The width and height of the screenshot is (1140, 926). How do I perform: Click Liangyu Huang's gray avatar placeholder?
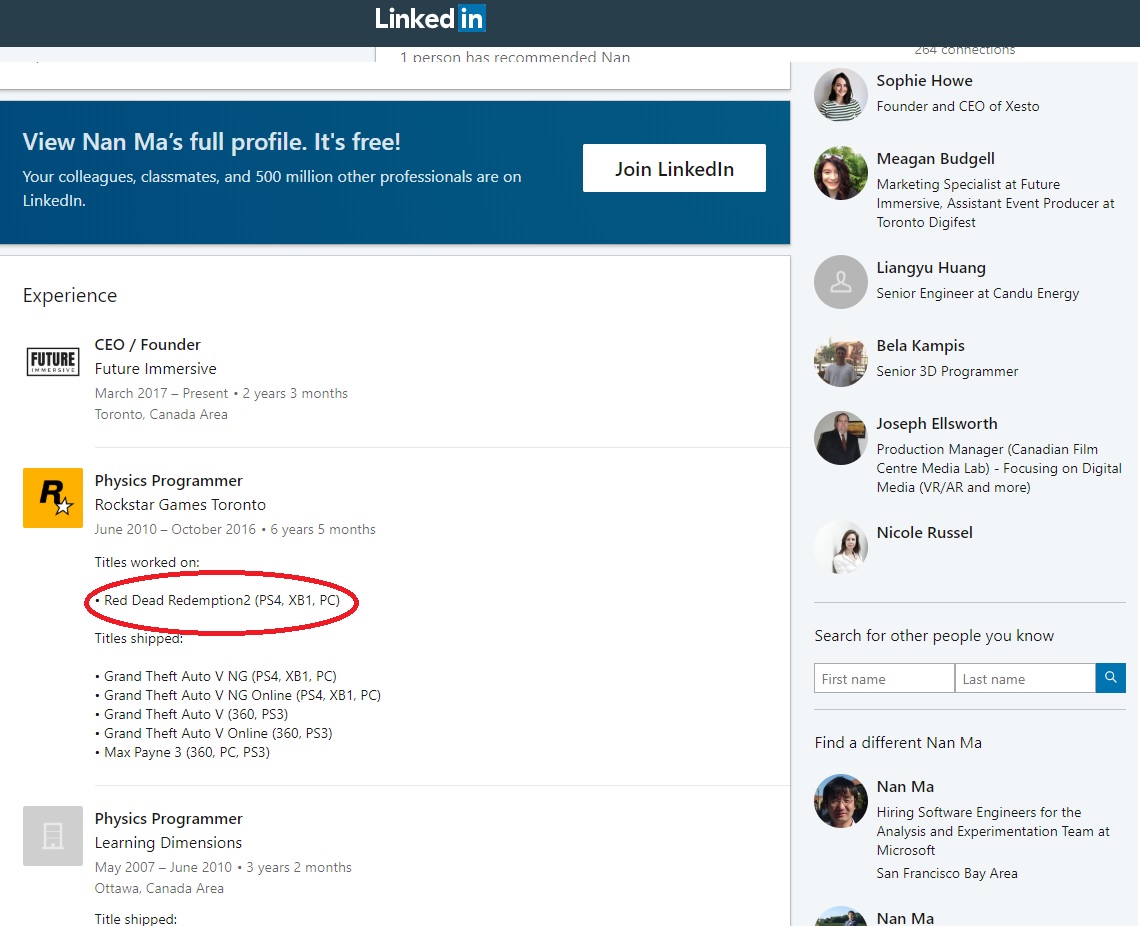840,282
